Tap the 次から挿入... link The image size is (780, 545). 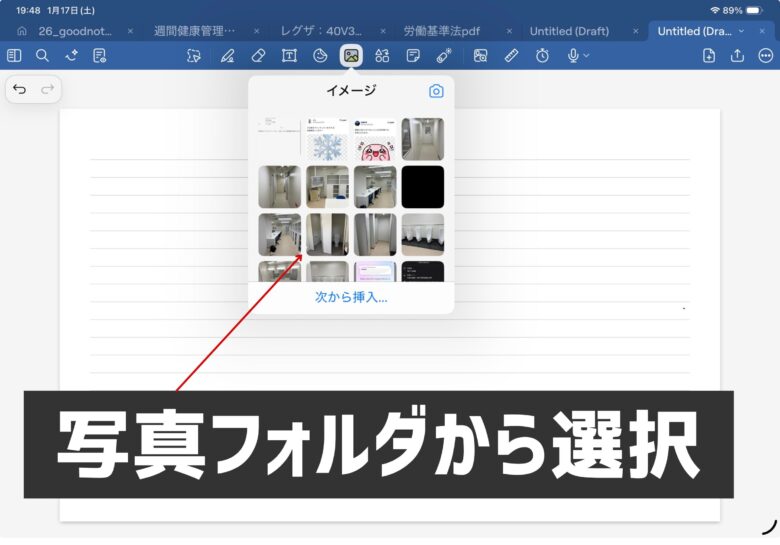click(351, 297)
